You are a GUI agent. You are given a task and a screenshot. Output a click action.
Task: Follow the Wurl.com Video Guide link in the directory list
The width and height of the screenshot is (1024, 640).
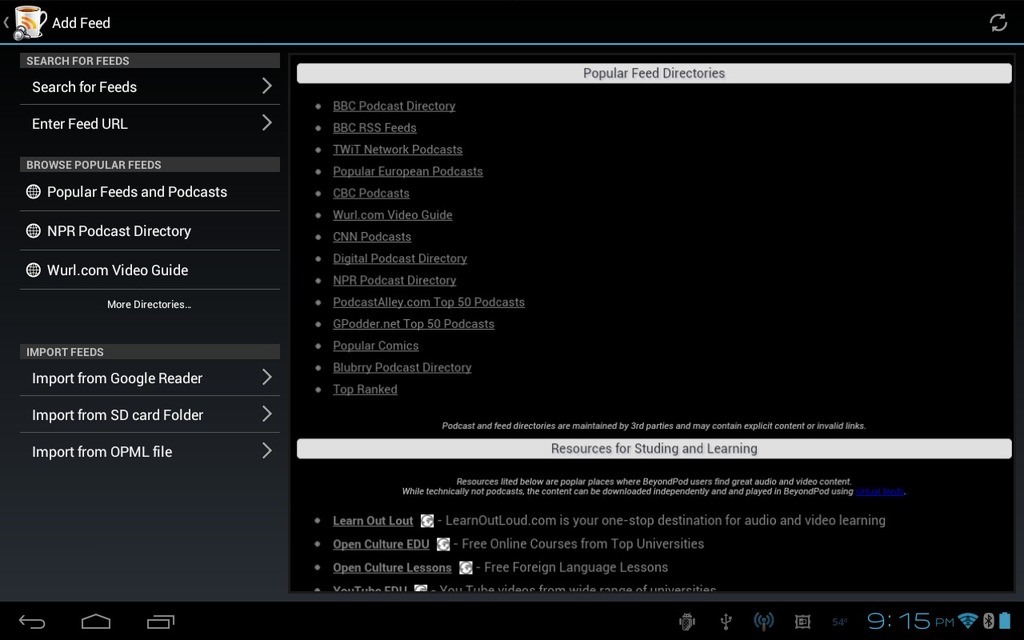[x=392, y=215]
